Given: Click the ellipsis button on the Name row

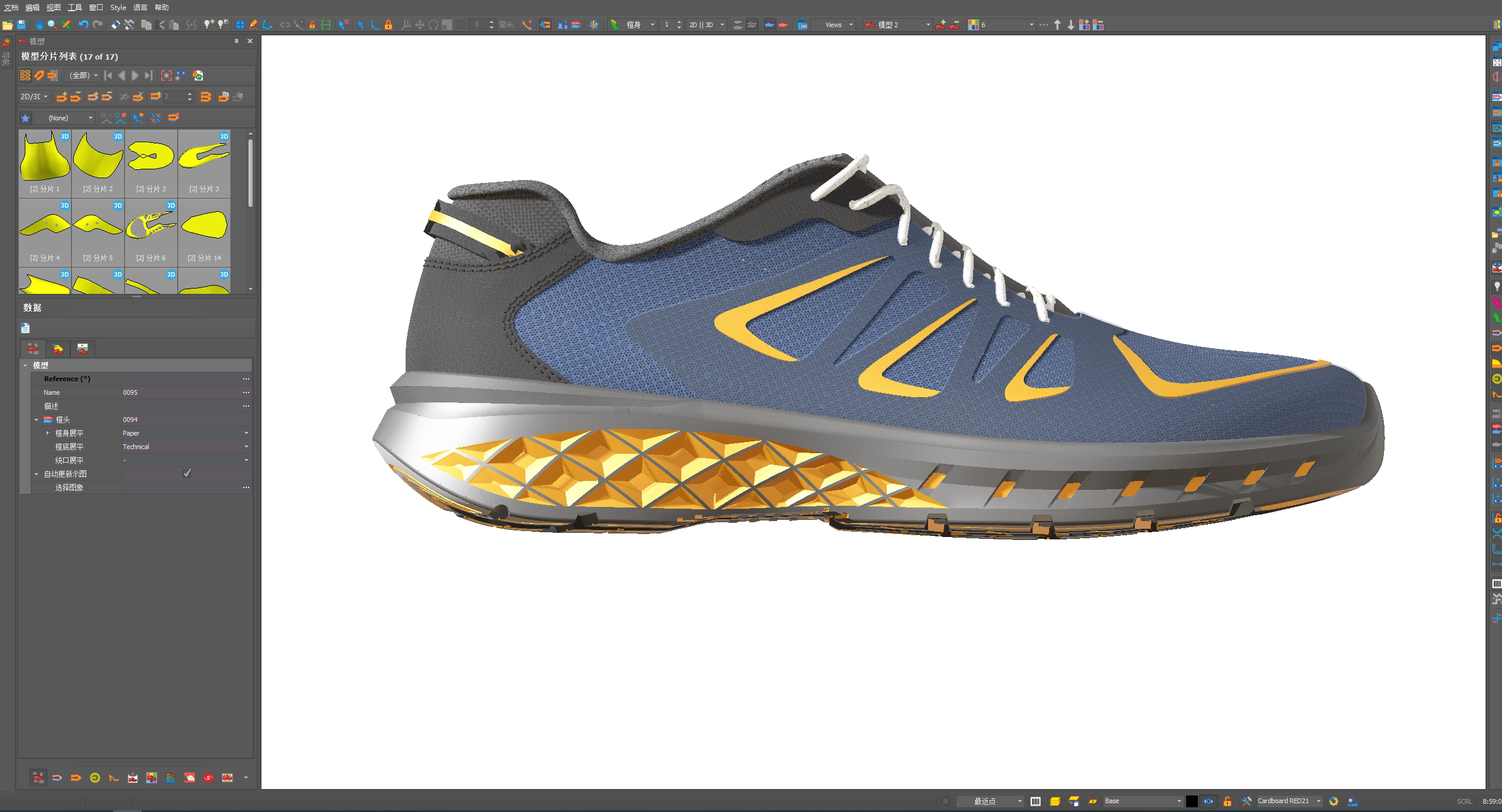Looking at the screenshot, I should [246, 392].
